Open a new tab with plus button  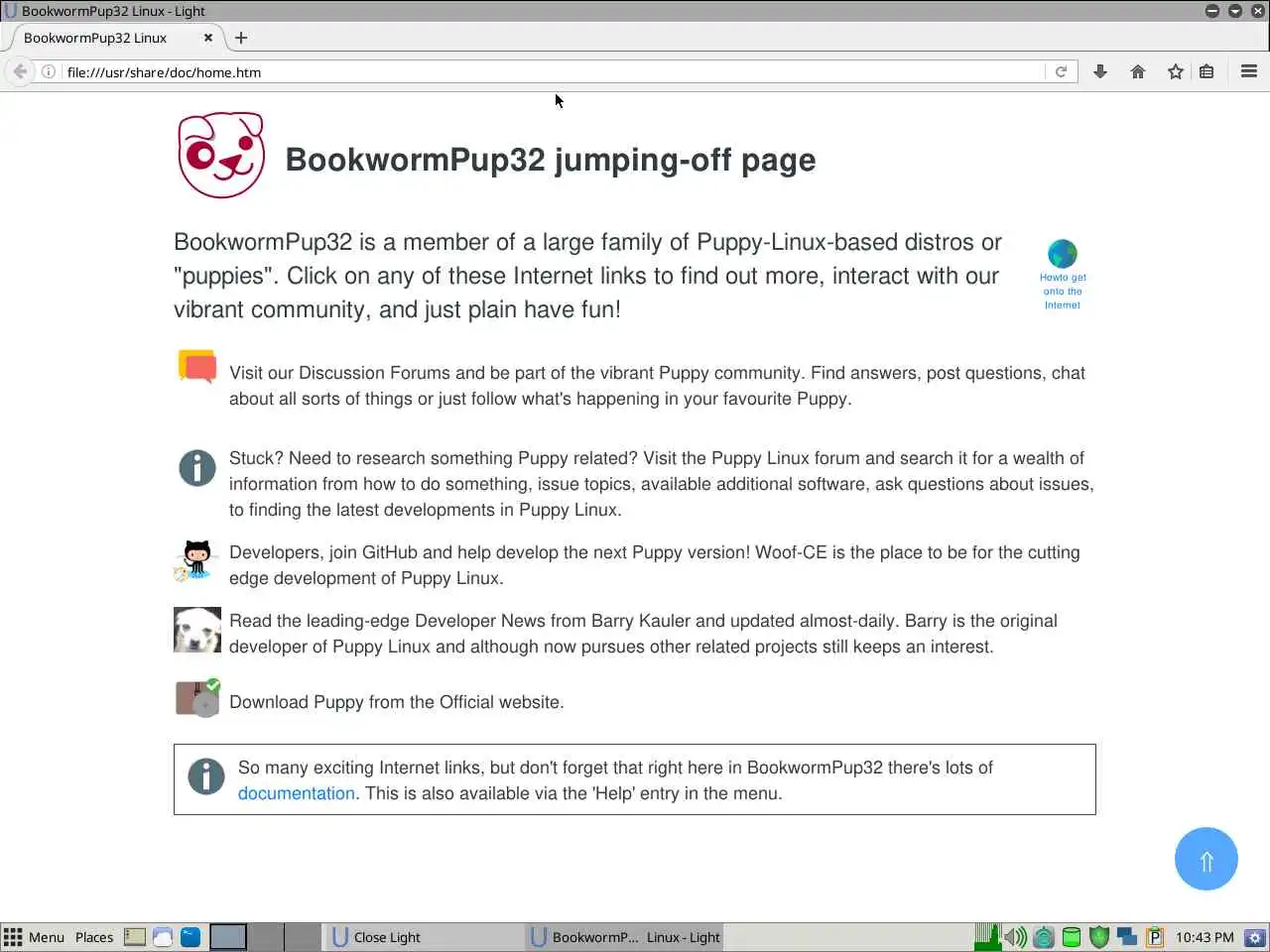point(241,38)
